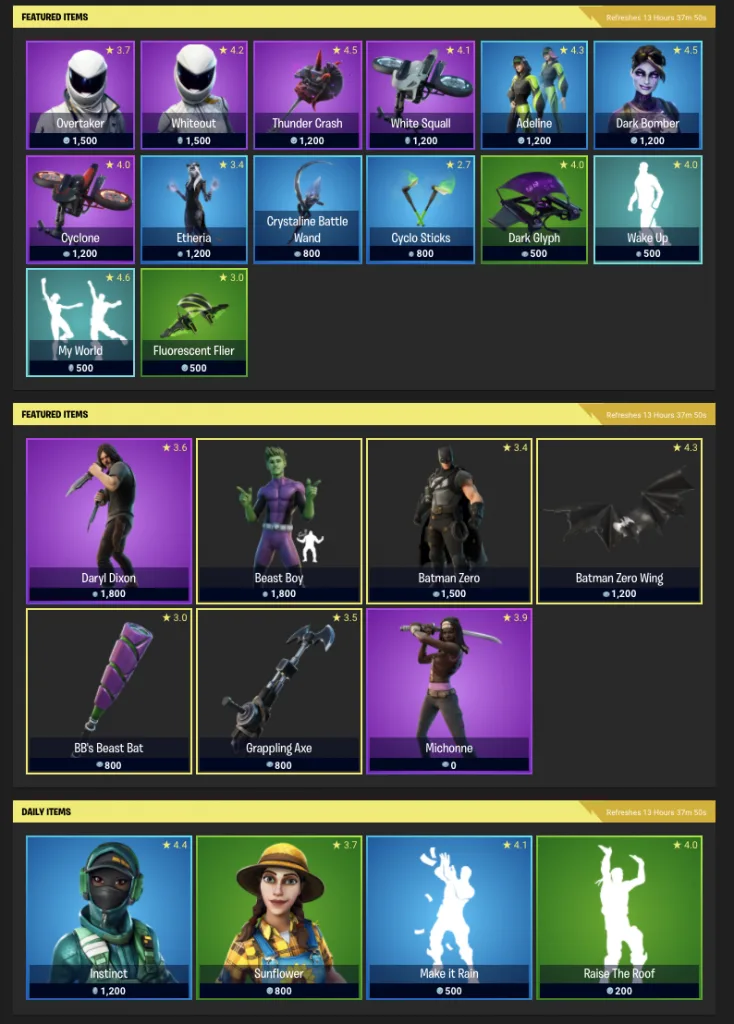Open the Fluorescent Flier glider
The width and height of the screenshot is (734, 1024).
[x=194, y=323]
